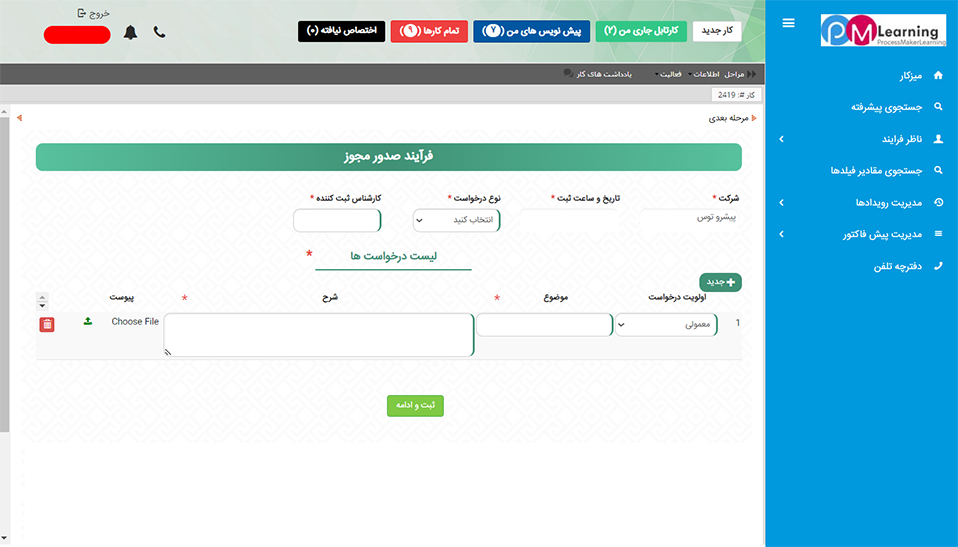This screenshot has width=958, height=547.
Task: Expand the مدیریت رویدادها sidebar submenu
Action: point(782,203)
